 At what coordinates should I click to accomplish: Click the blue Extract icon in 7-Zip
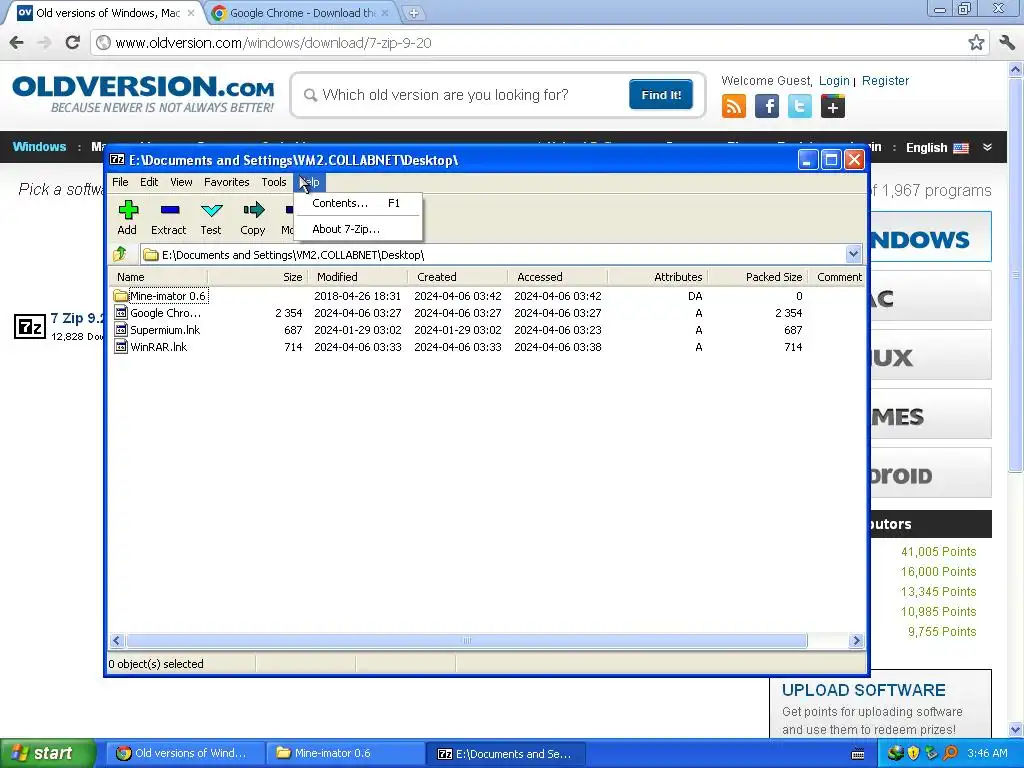coord(170,210)
